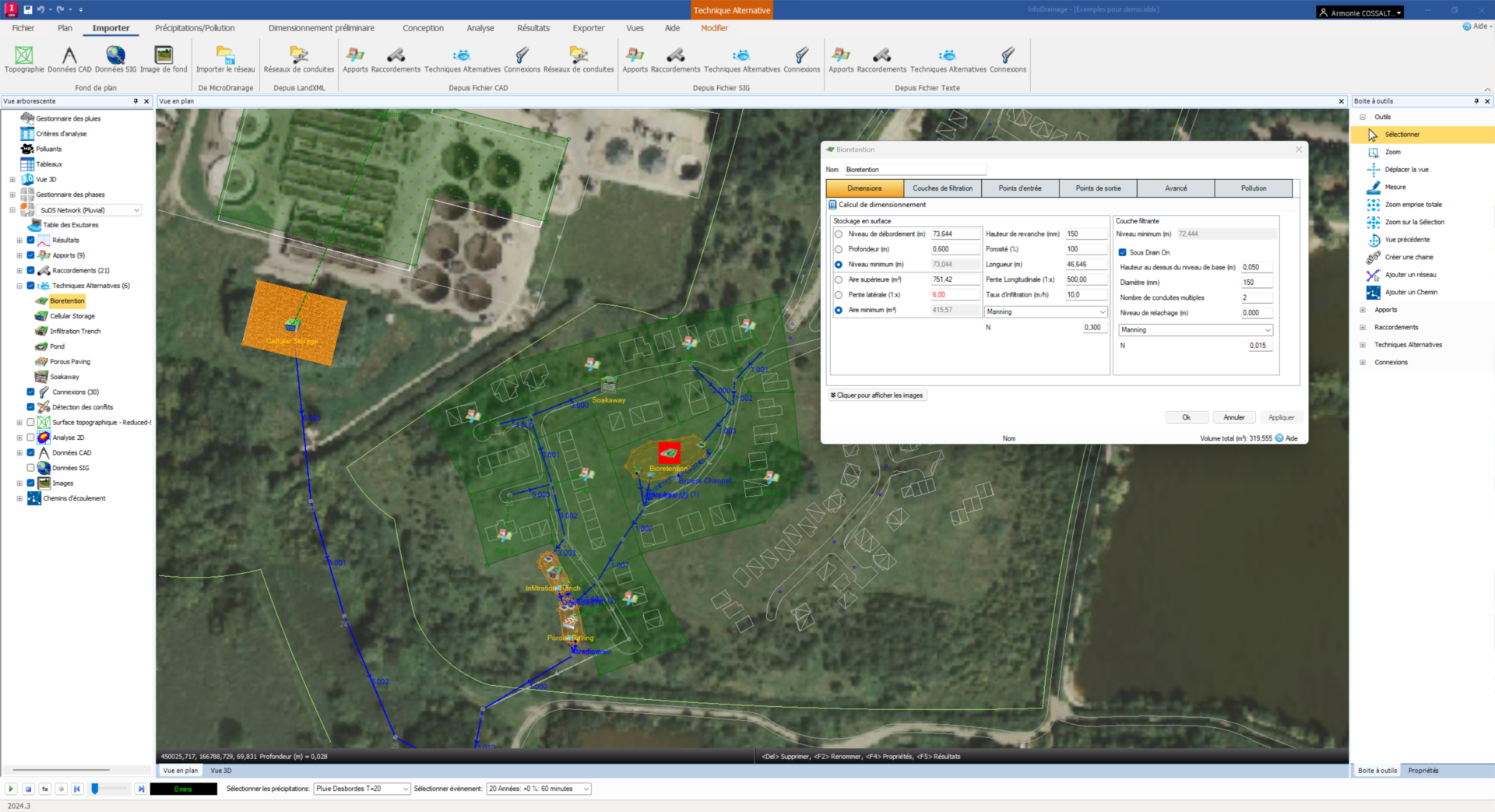Click Ajouter un réseau tool
The image size is (1495, 812).
click(1409, 275)
